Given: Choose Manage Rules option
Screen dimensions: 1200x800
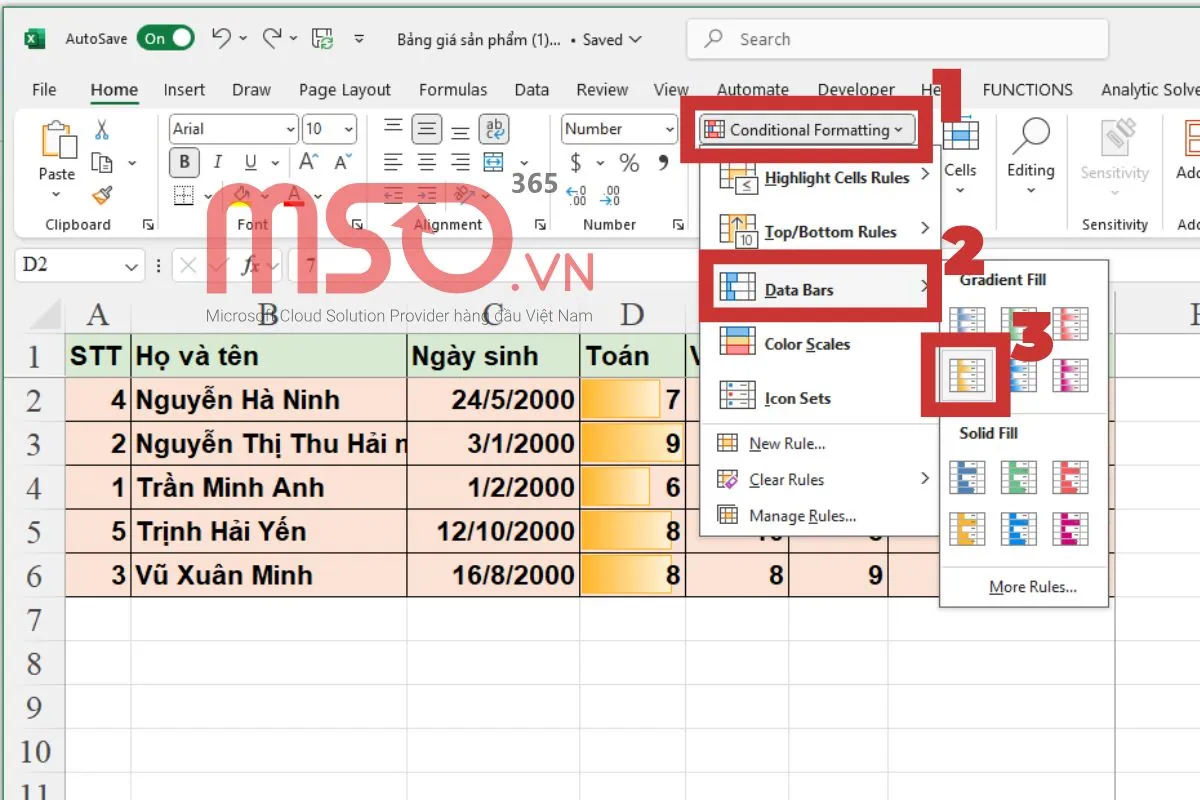Looking at the screenshot, I should point(802,516).
